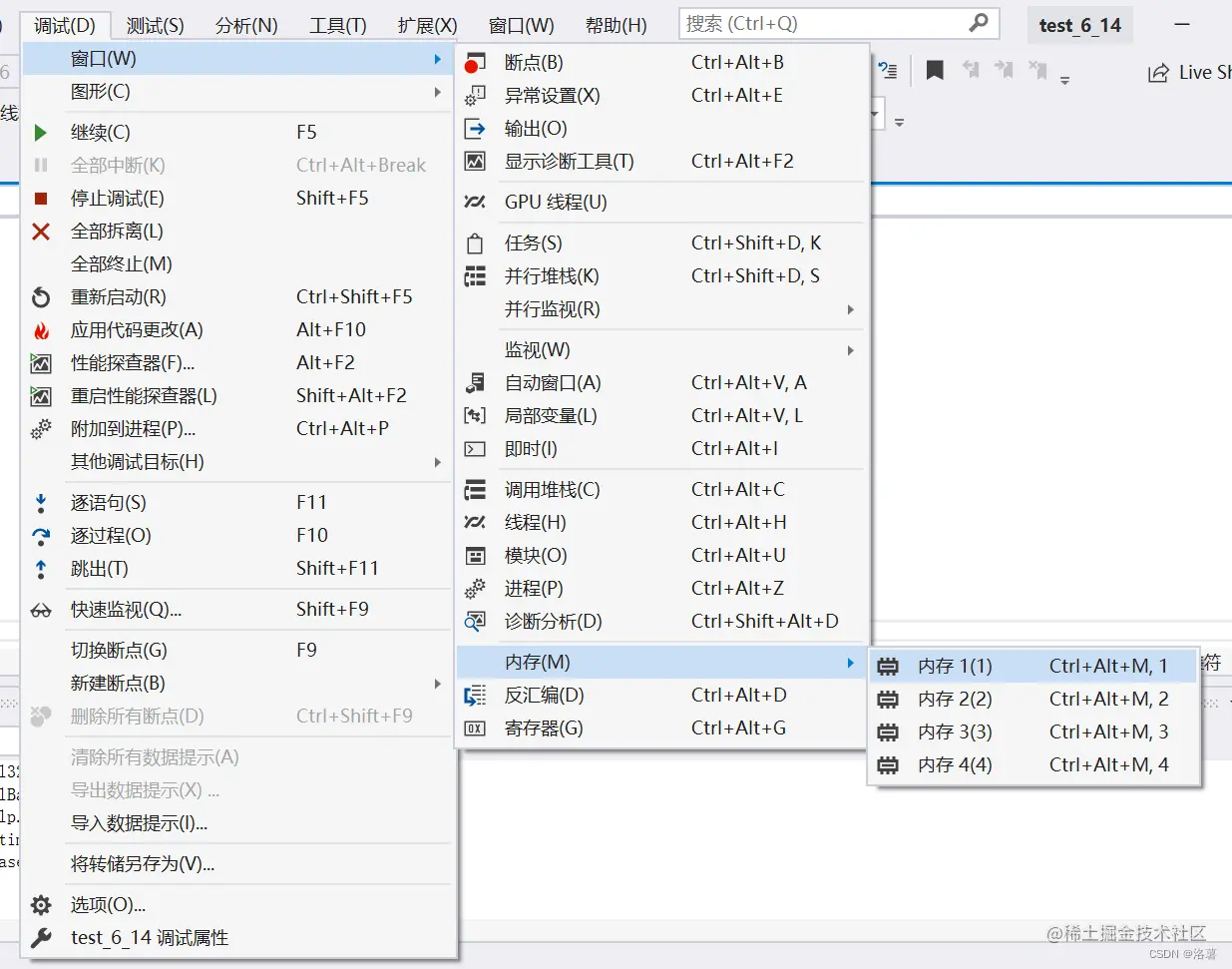Image resolution: width=1232 pixels, height=969 pixels.
Task: Choose 自动窗口(A) in the windows submenu
Action: pyautogui.click(x=660, y=383)
